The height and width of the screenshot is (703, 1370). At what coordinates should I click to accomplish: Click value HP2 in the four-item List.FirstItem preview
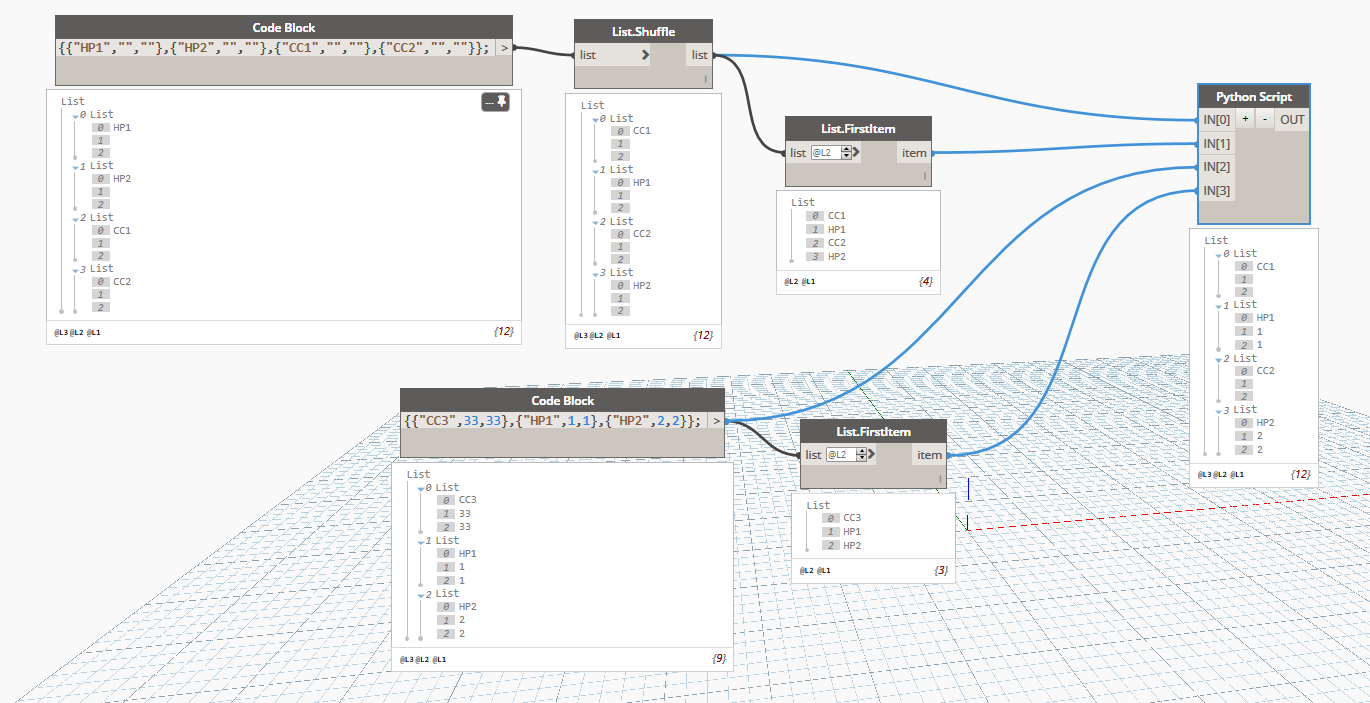coord(837,257)
